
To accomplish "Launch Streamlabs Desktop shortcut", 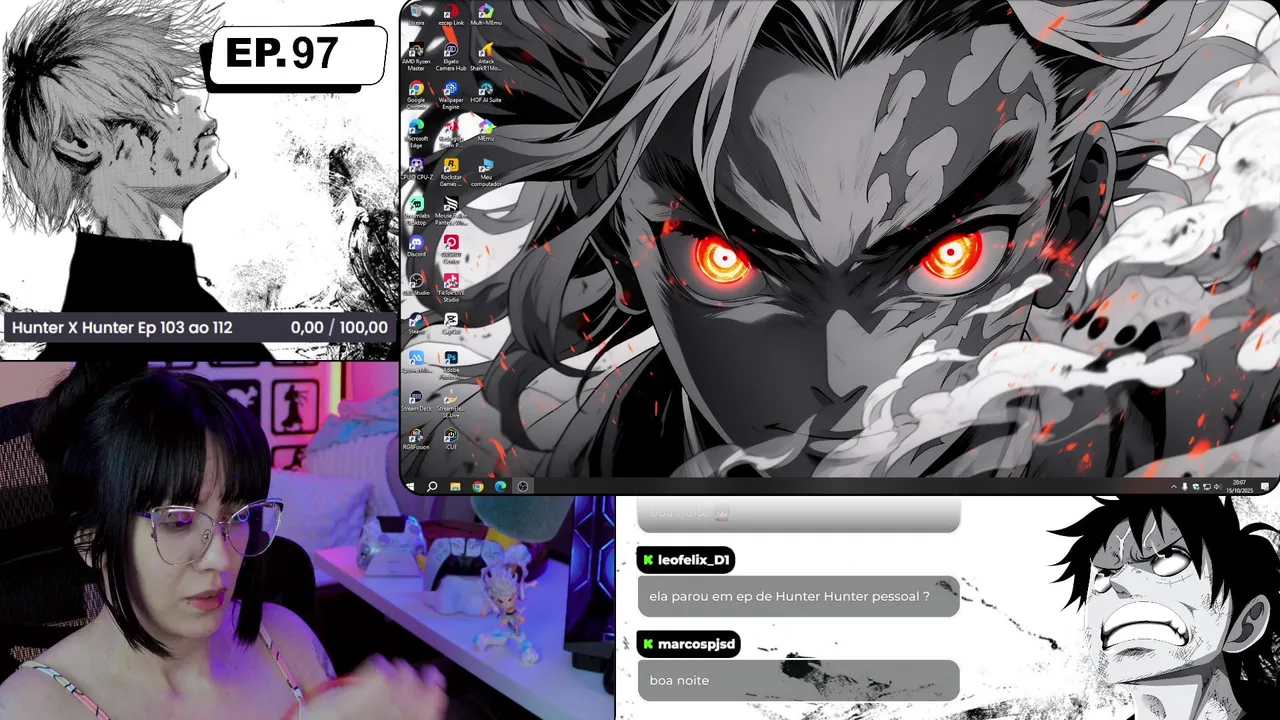I will click(x=416, y=209).
